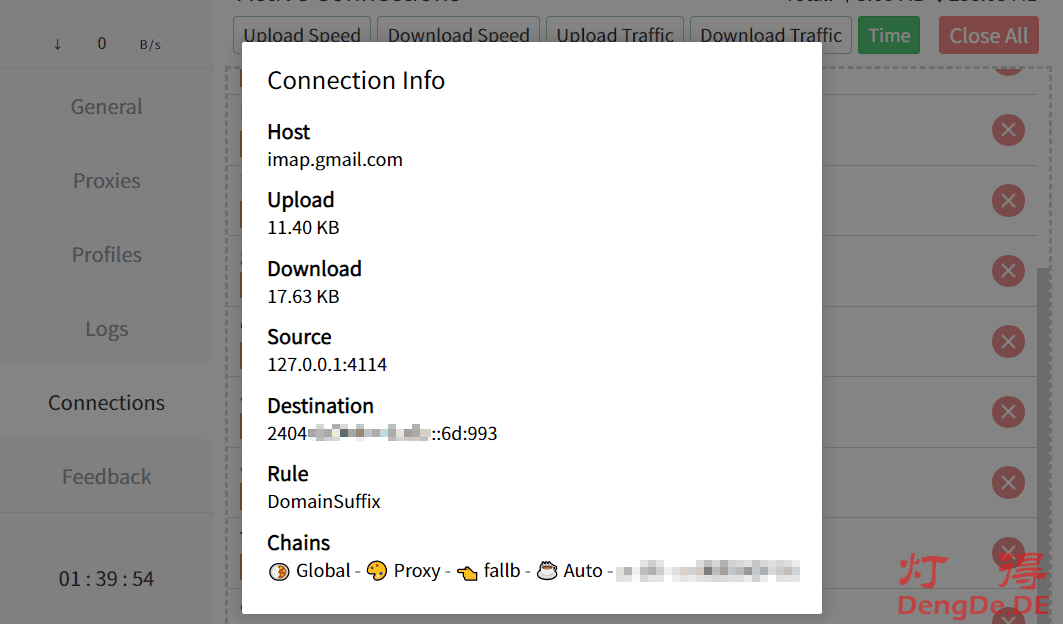Click the 01:39:54 running timer
Viewport: 1063px width, 624px height.
coord(106,579)
